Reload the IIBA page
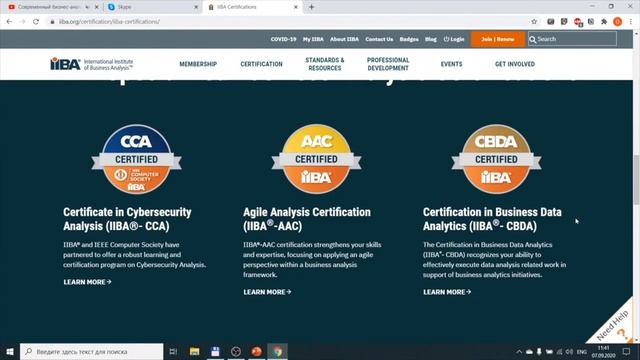640x360 pixels. coord(36,22)
